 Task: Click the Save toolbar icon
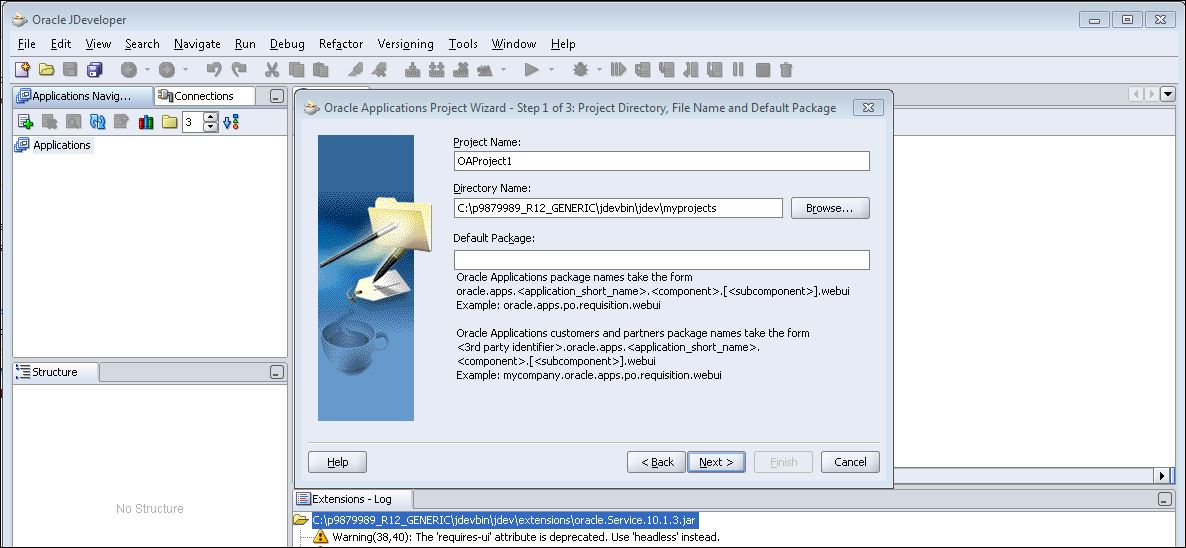click(x=70, y=70)
